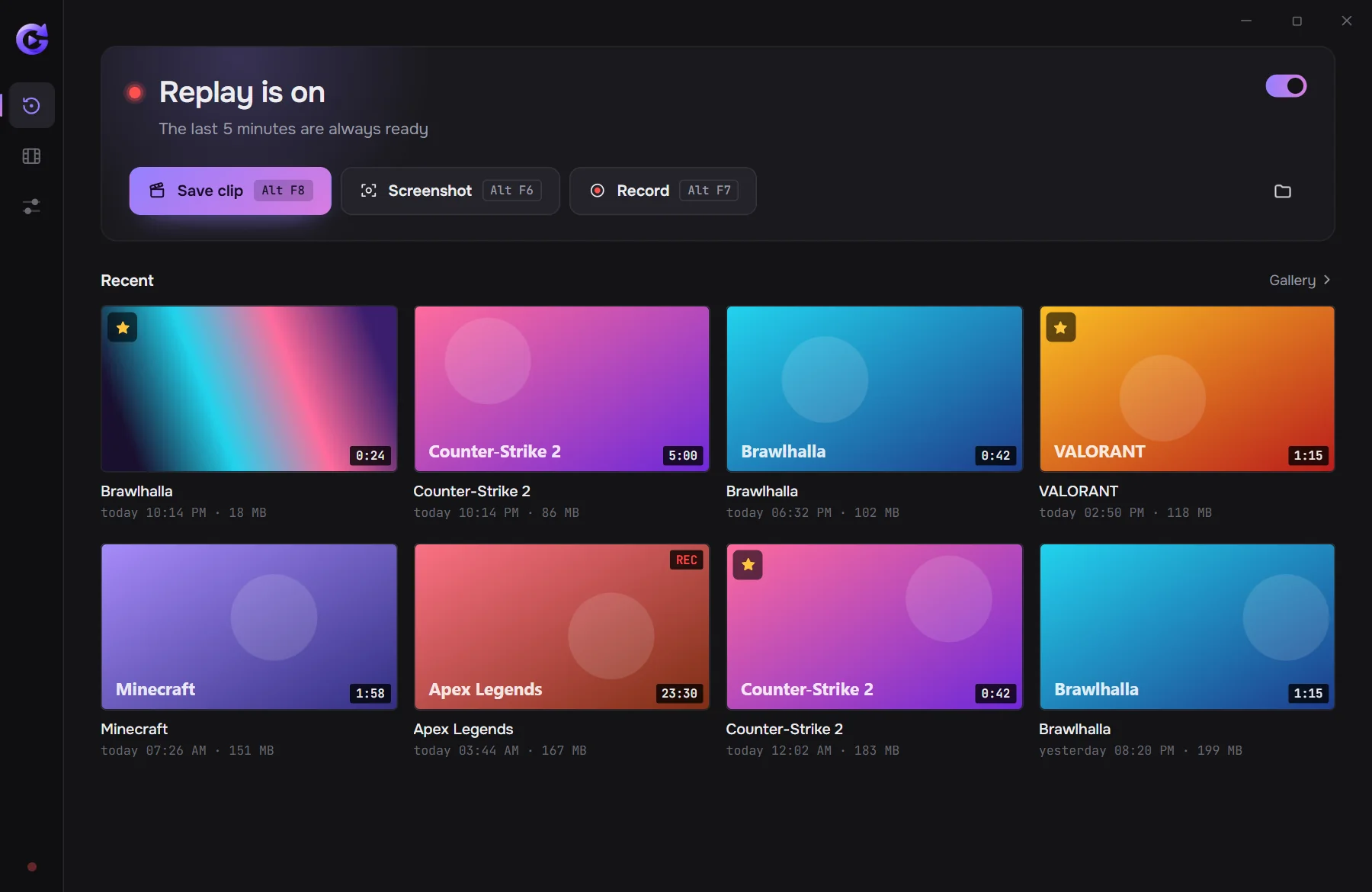Image resolution: width=1372 pixels, height=892 pixels.
Task: Click the app logo in the sidebar
Action: point(32,38)
